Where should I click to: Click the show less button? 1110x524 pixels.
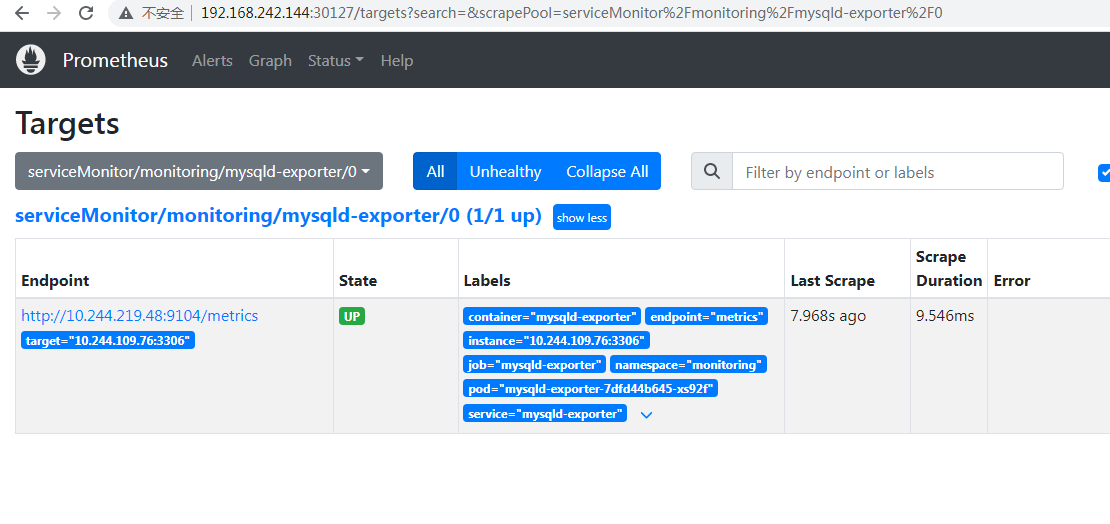[x=582, y=218]
